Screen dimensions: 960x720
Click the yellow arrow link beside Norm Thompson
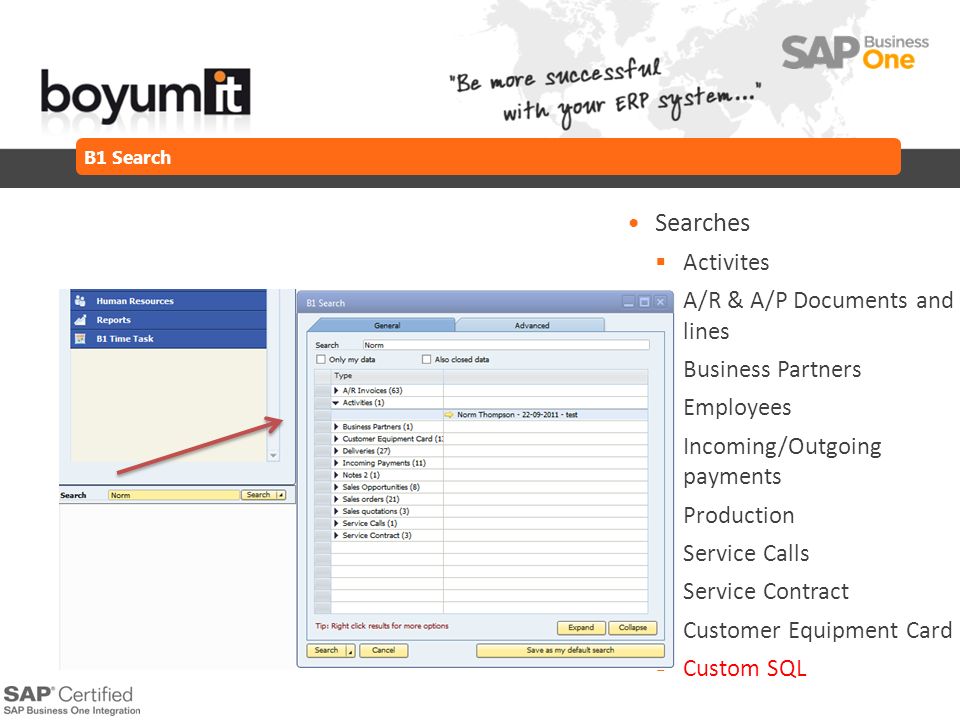(449, 414)
